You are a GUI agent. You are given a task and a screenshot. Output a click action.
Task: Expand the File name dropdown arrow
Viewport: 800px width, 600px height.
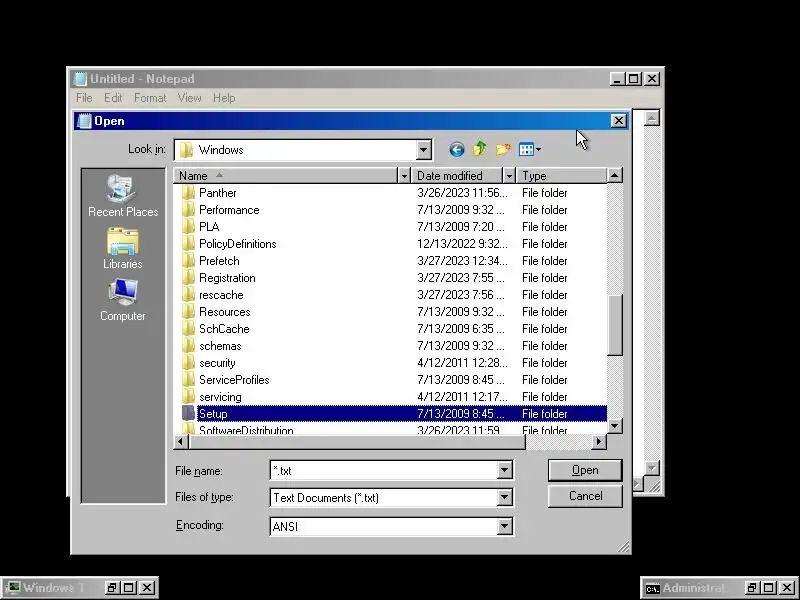tap(505, 470)
